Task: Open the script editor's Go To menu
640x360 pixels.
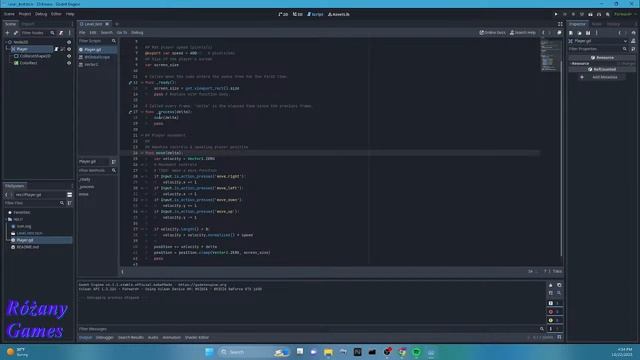Action: 122,33
